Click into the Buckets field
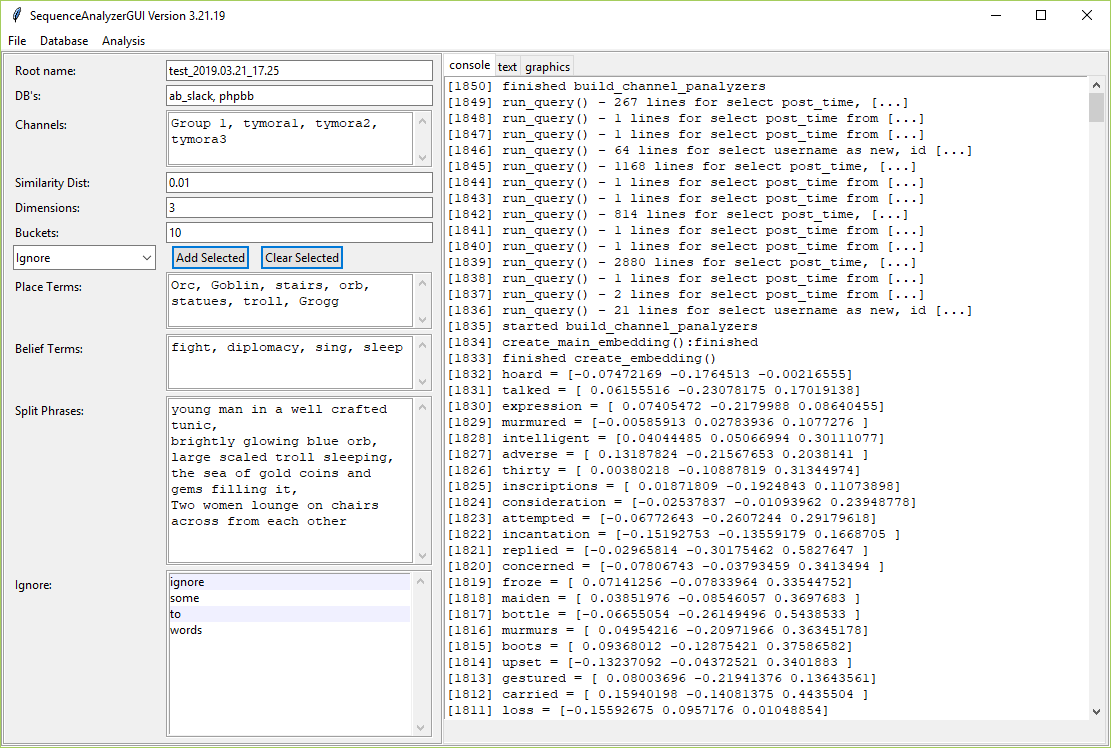This screenshot has height=748, width=1111. (298, 233)
